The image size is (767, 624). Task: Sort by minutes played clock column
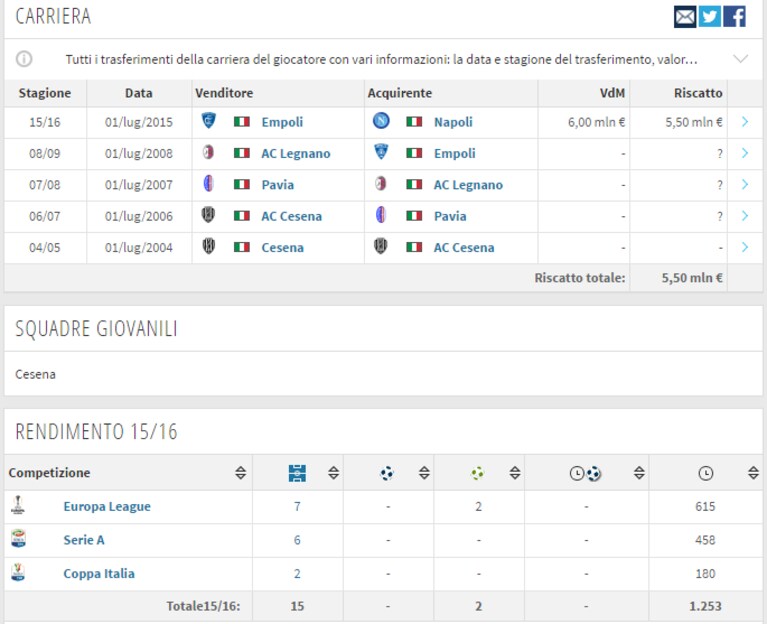(x=753, y=473)
